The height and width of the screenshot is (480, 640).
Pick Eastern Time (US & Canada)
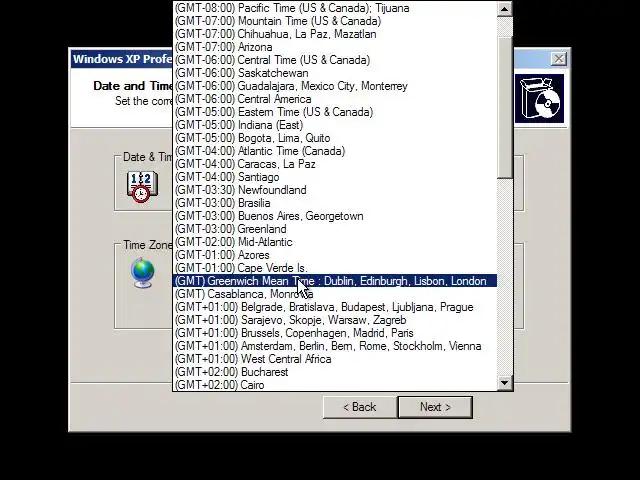[335, 112]
